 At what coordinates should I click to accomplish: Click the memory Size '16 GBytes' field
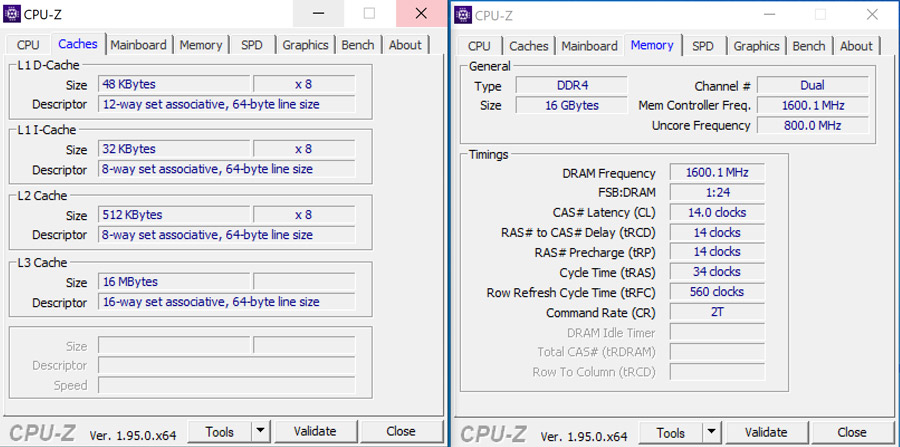(572, 106)
